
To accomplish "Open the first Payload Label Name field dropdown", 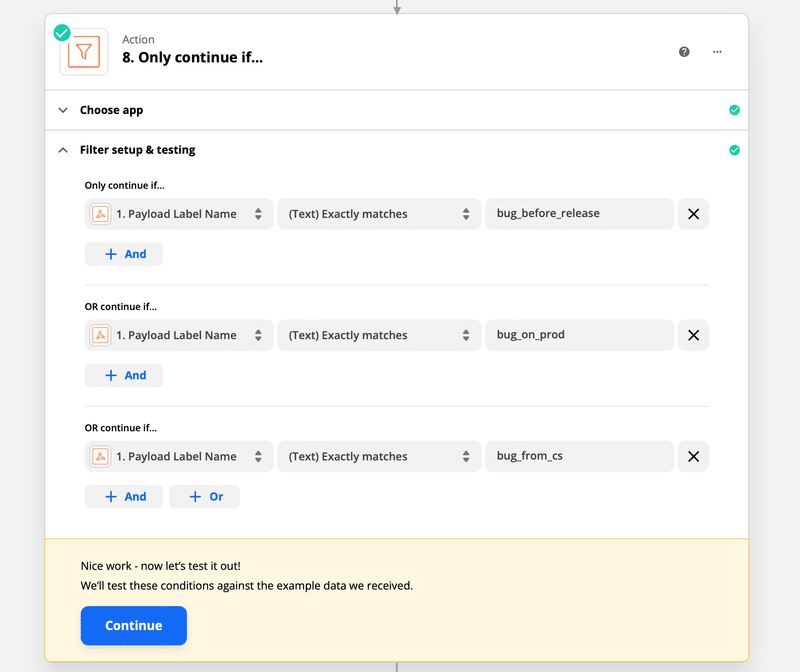I will (x=179, y=214).
